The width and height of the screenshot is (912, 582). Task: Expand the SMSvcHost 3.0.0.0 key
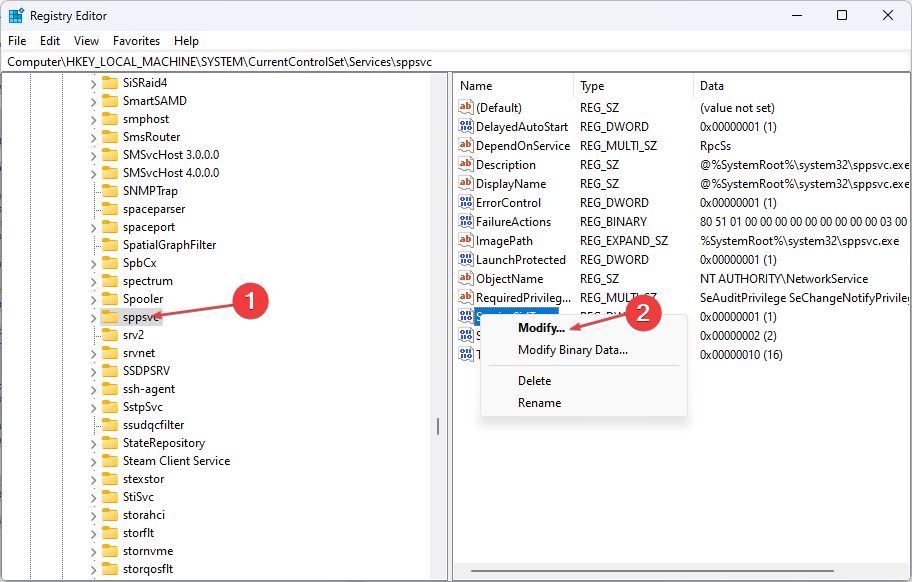[93, 156]
